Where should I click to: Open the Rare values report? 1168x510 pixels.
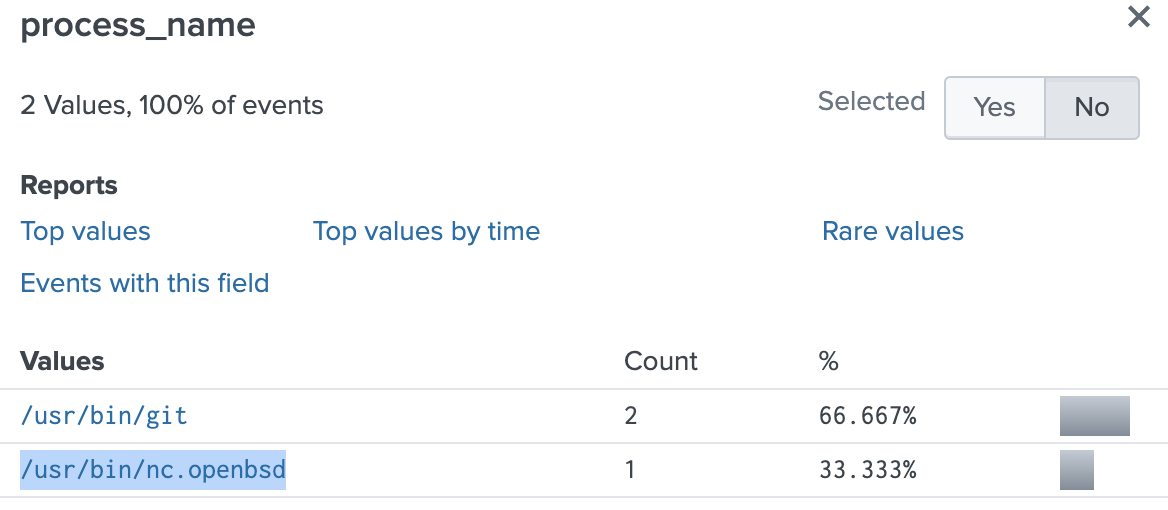892,232
